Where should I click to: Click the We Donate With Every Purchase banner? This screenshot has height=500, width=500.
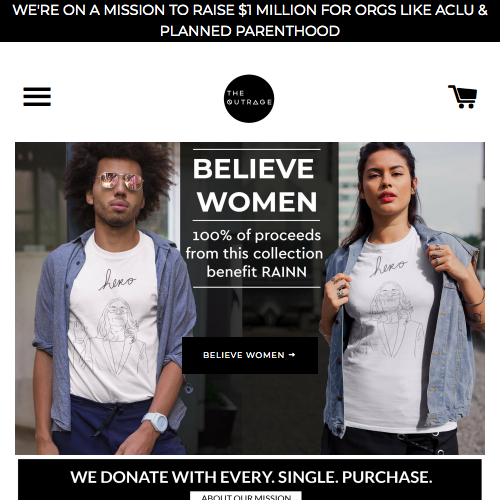250,479
